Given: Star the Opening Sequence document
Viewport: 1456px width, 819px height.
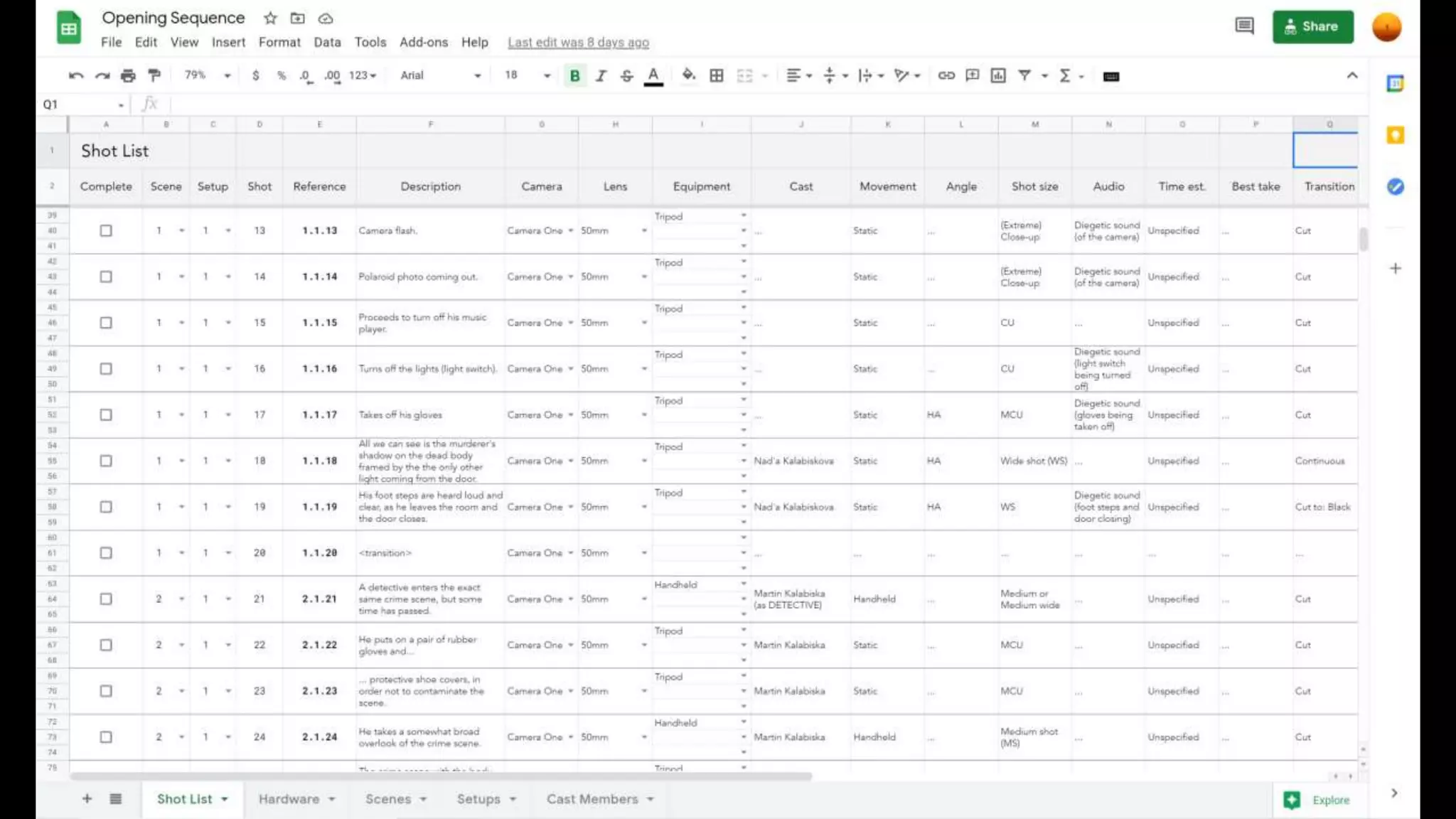Looking at the screenshot, I should [270, 18].
